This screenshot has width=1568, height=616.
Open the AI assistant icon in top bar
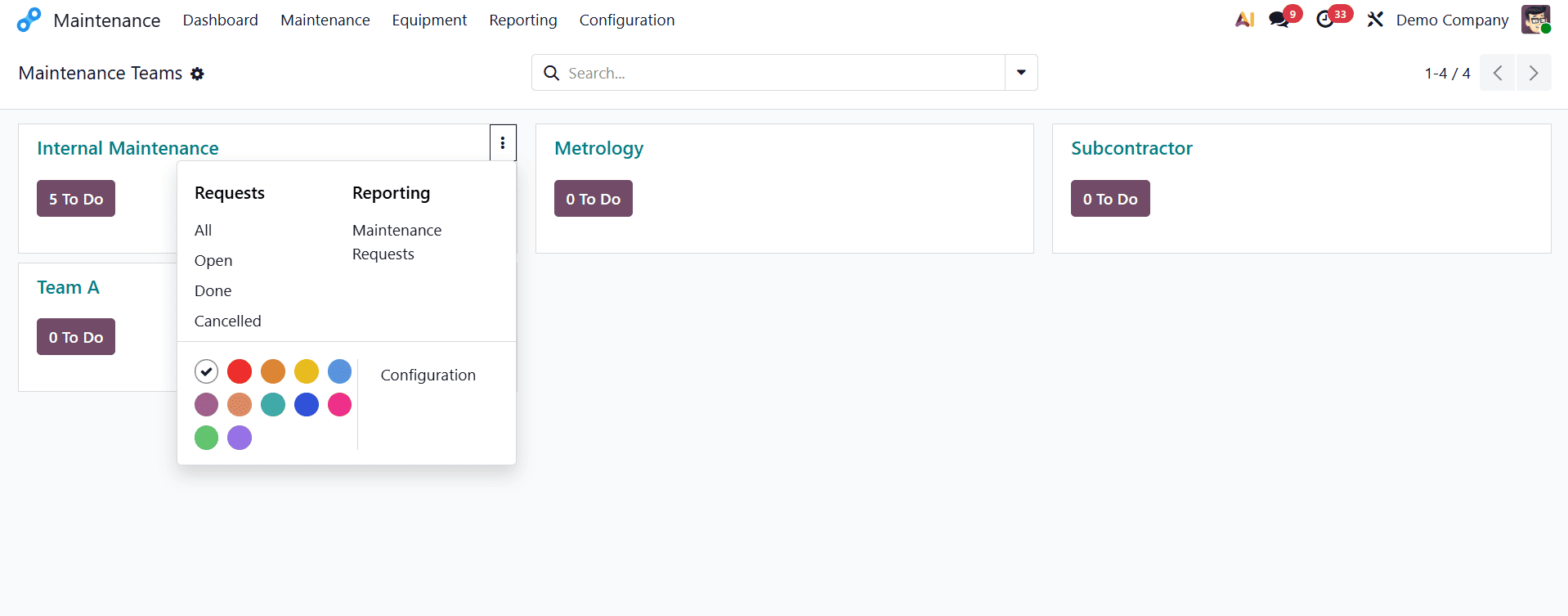(1244, 20)
